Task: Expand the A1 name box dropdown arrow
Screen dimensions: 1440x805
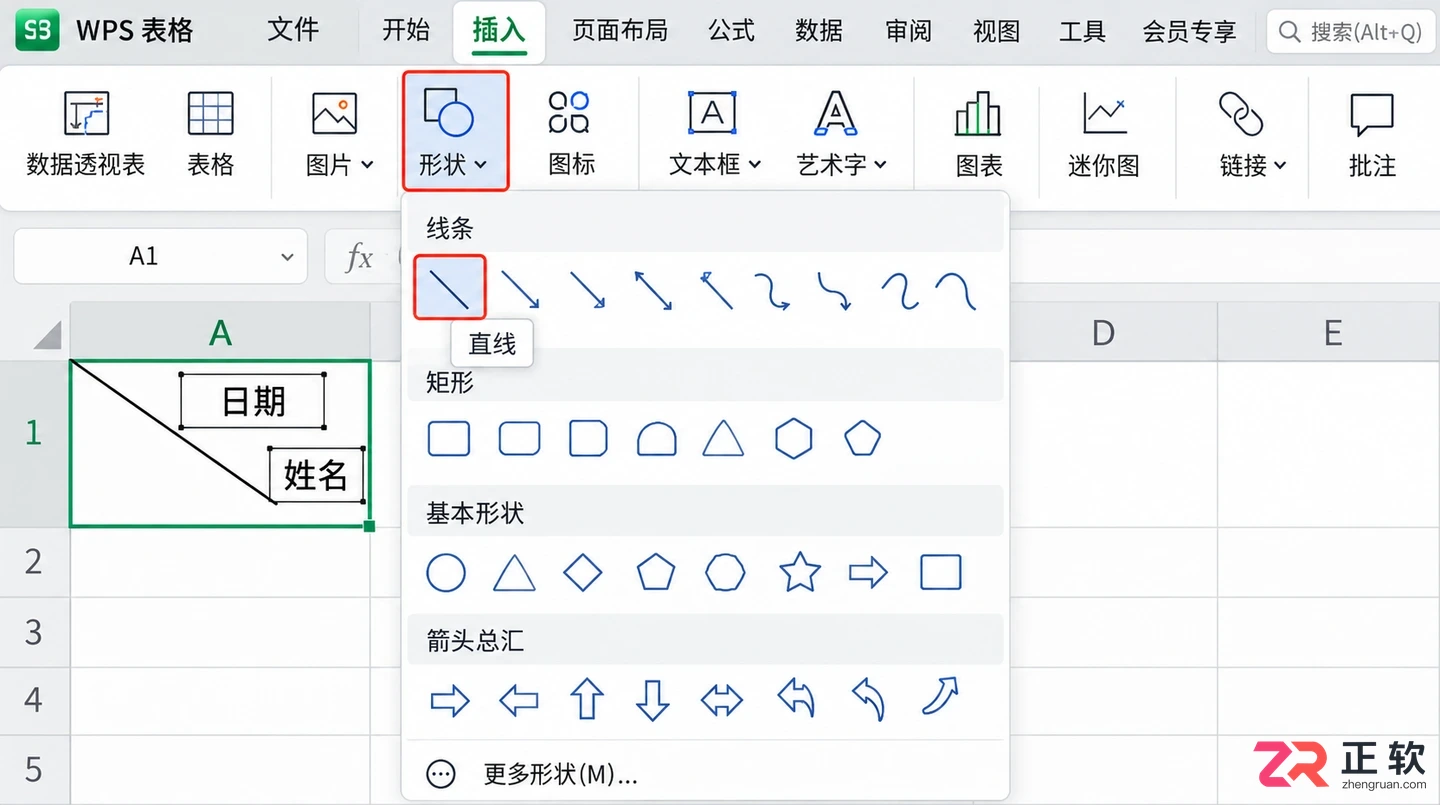Action: pyautogui.click(x=287, y=257)
